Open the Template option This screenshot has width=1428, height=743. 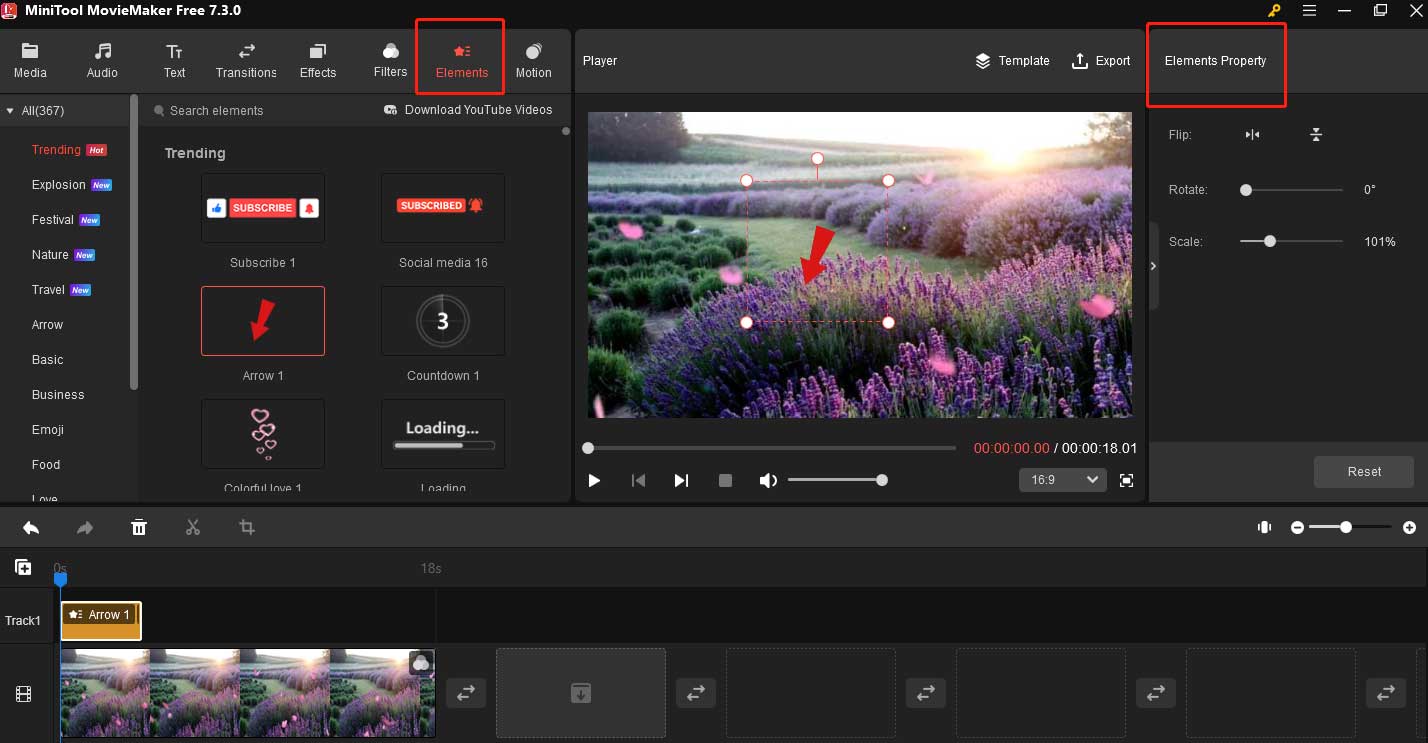(1012, 61)
